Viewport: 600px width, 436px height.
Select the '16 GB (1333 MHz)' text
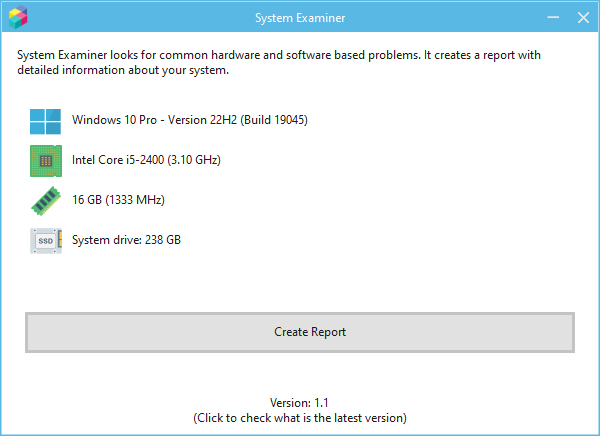(x=119, y=199)
